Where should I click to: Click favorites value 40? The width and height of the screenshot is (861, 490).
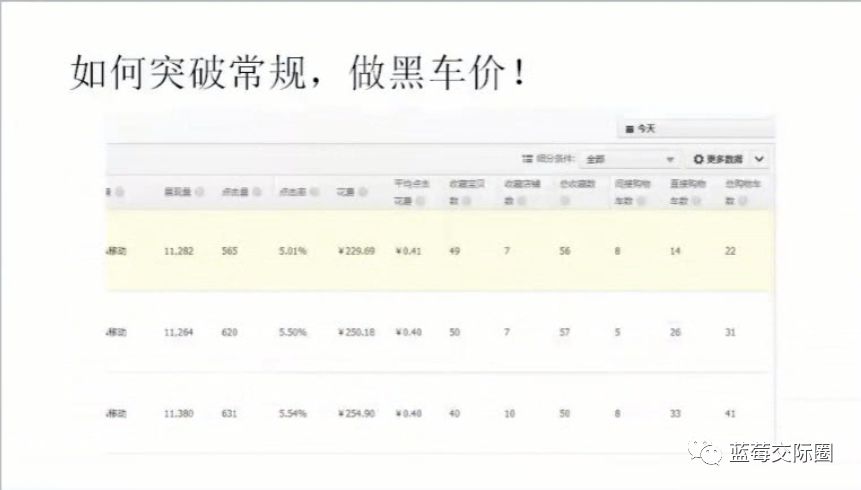tap(455, 414)
